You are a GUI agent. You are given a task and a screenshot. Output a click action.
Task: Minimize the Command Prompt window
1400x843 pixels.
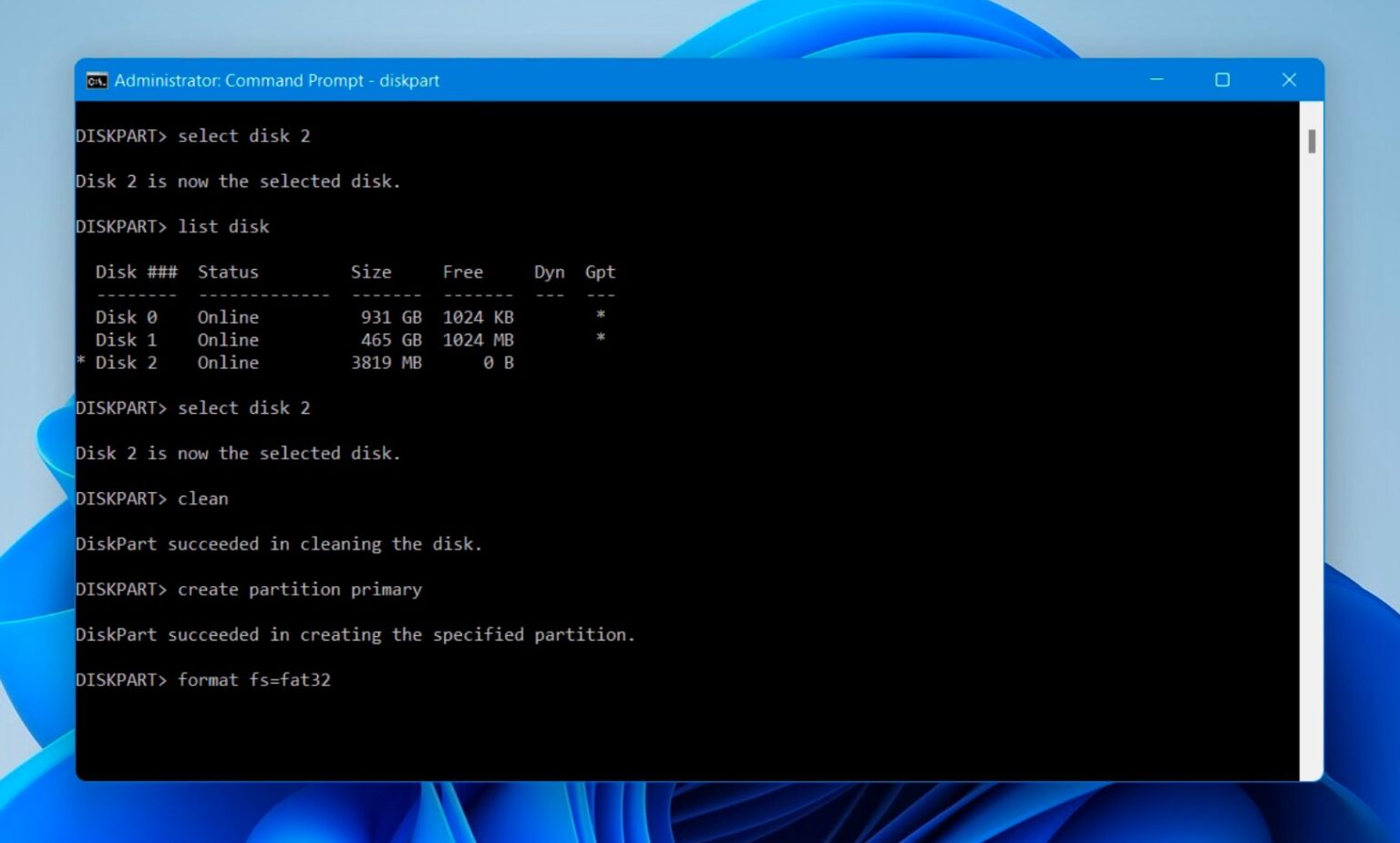tap(1157, 80)
